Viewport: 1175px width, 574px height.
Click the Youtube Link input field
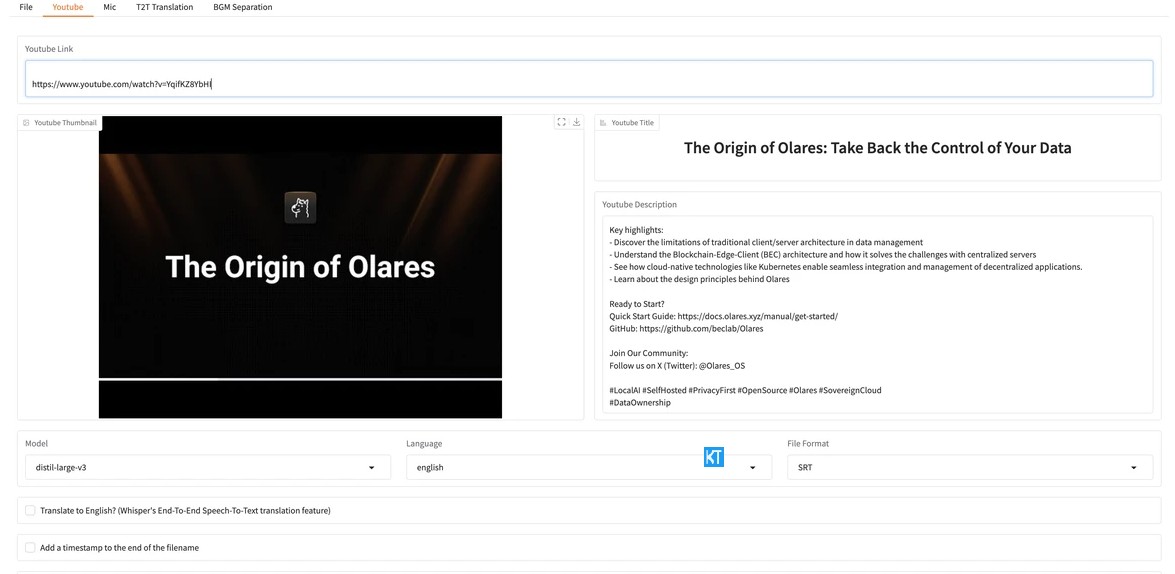pyautogui.click(x=588, y=84)
